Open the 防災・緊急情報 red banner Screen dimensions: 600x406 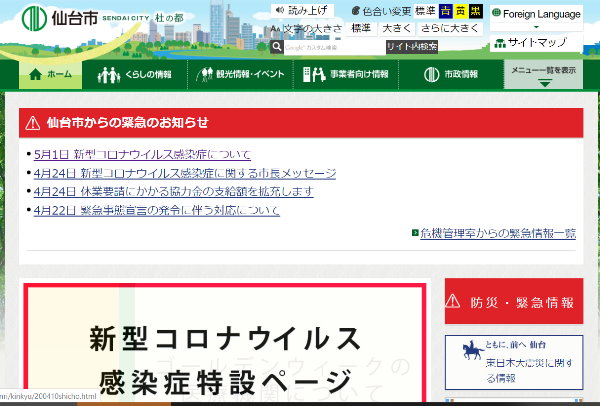point(513,301)
